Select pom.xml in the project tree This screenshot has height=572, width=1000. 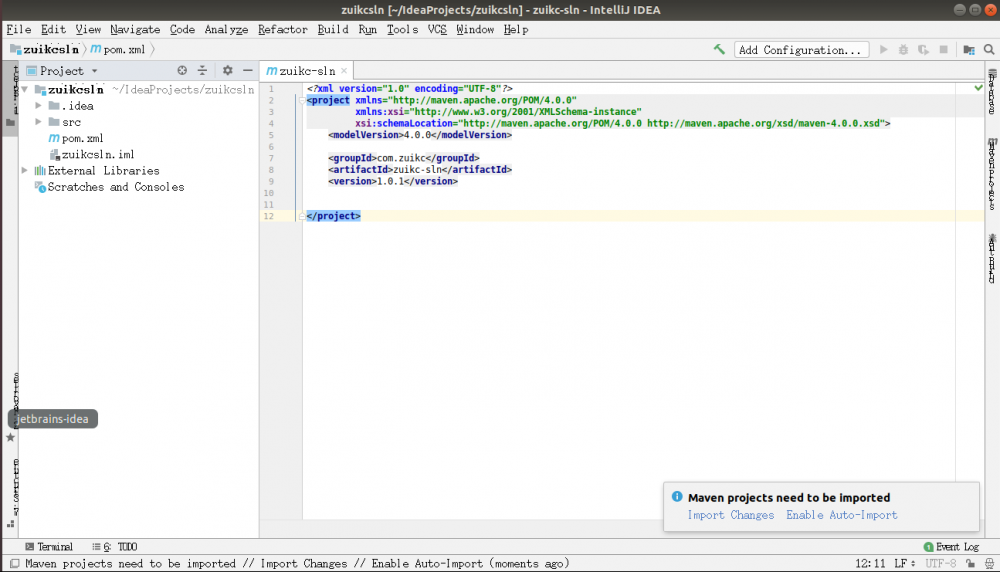[82, 138]
